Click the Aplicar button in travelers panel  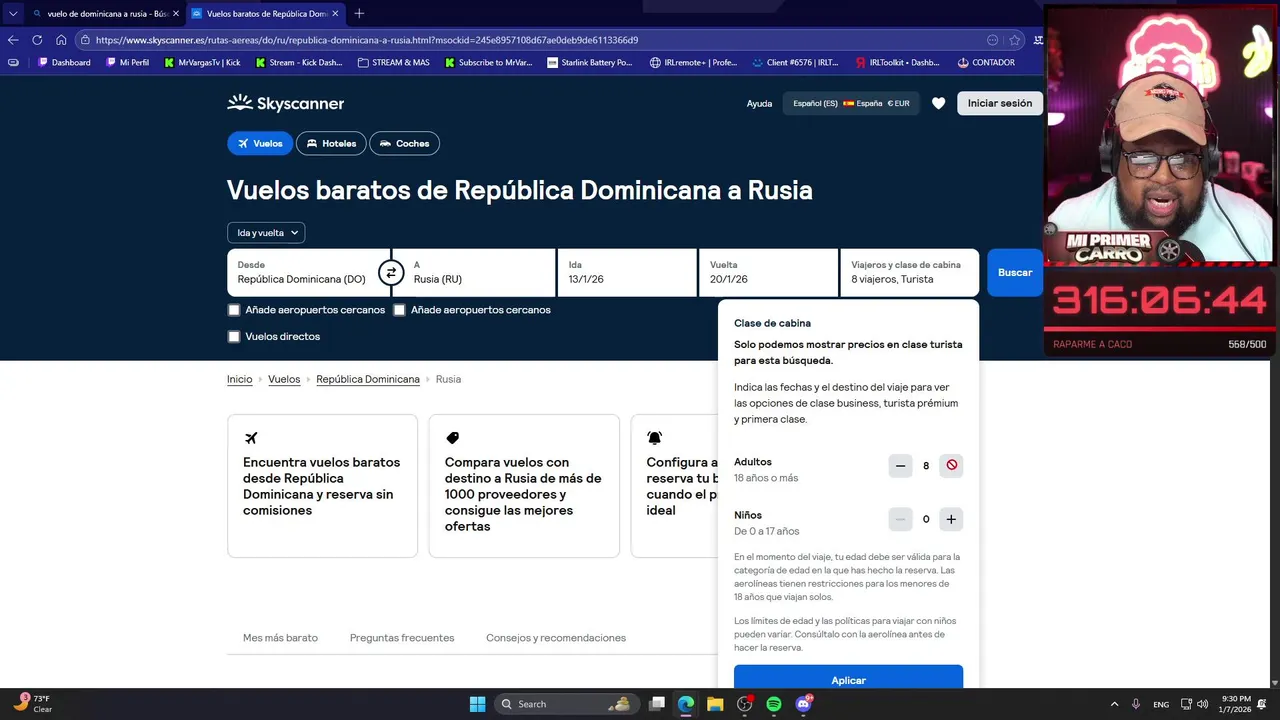(x=848, y=679)
